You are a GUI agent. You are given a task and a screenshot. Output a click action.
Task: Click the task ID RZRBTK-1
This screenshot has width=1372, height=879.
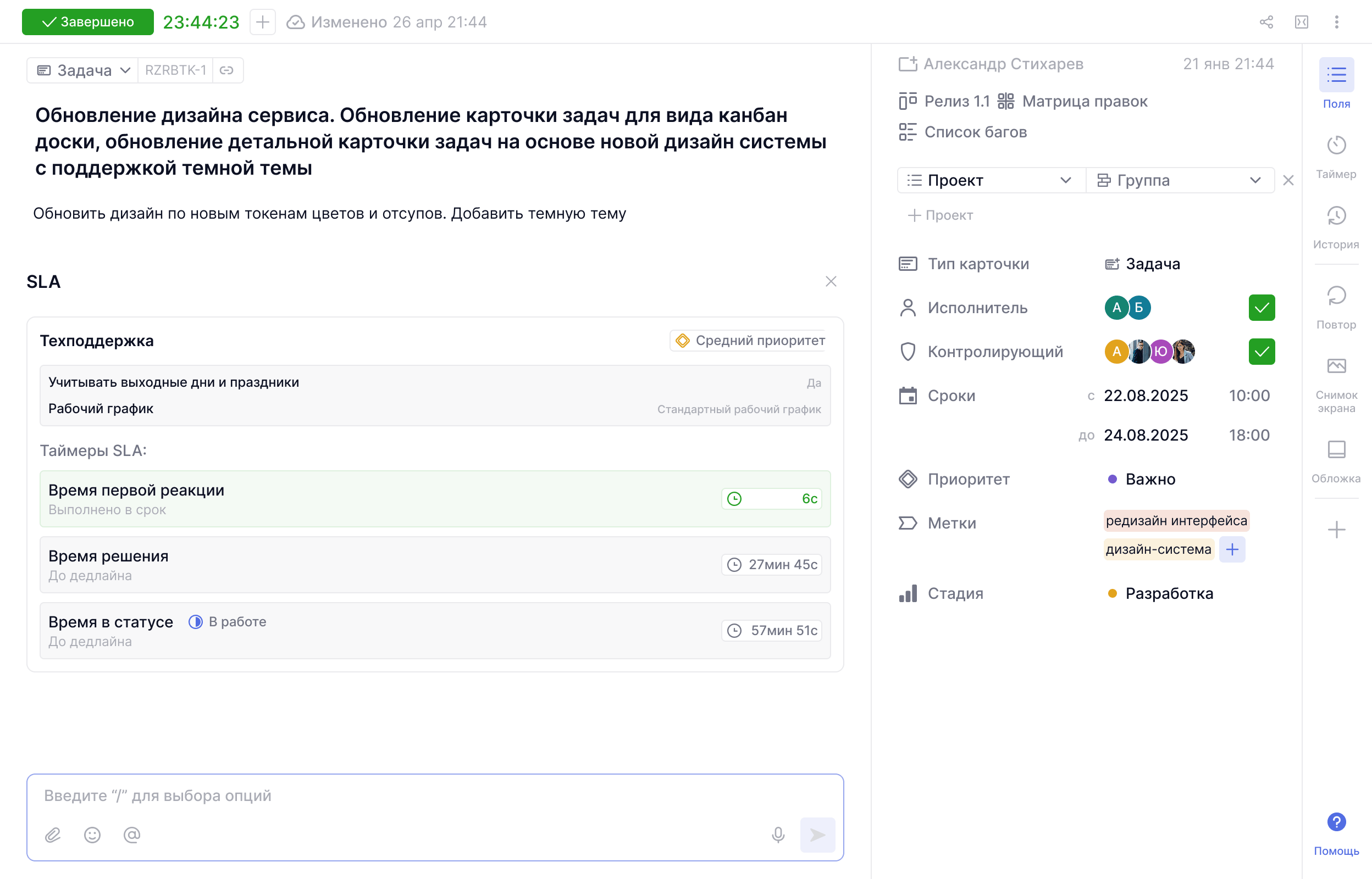click(175, 70)
